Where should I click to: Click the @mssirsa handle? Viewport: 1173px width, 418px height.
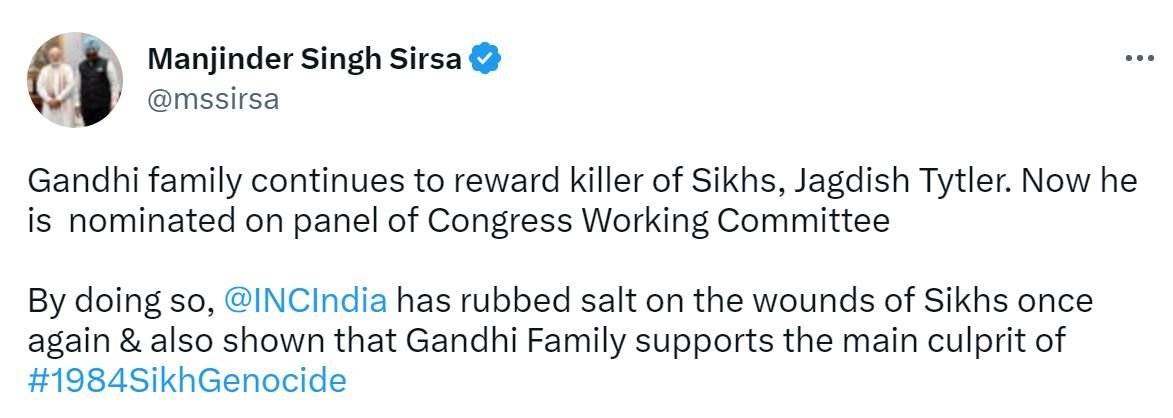pos(213,99)
